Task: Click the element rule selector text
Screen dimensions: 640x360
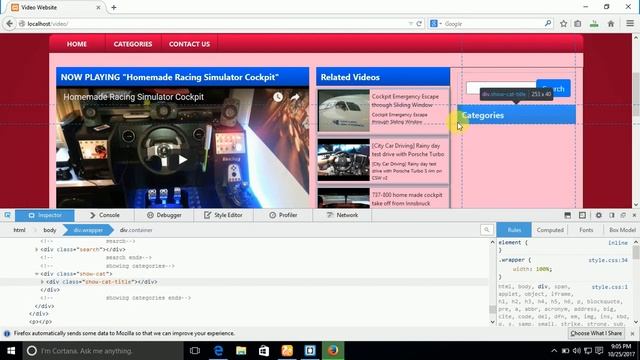Action: 510,242
